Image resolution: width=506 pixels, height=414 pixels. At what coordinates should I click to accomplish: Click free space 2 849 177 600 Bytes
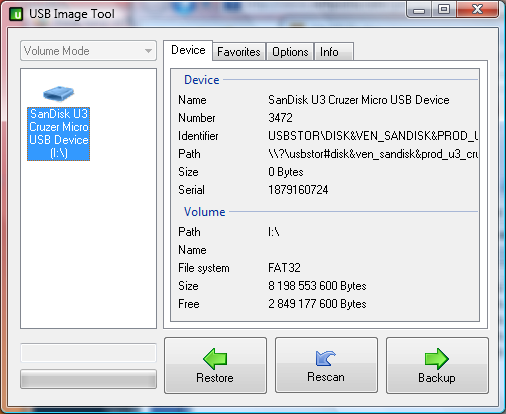click(317, 304)
